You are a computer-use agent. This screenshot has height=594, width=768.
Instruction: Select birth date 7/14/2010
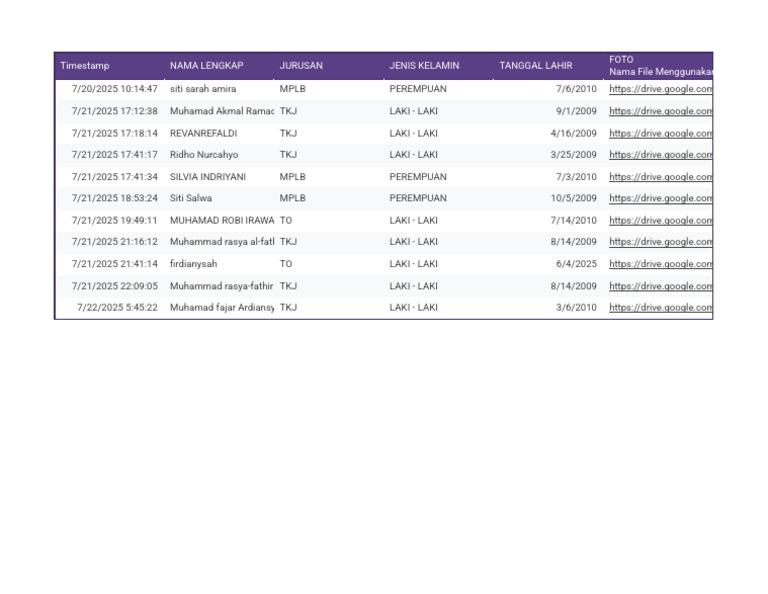tap(574, 221)
